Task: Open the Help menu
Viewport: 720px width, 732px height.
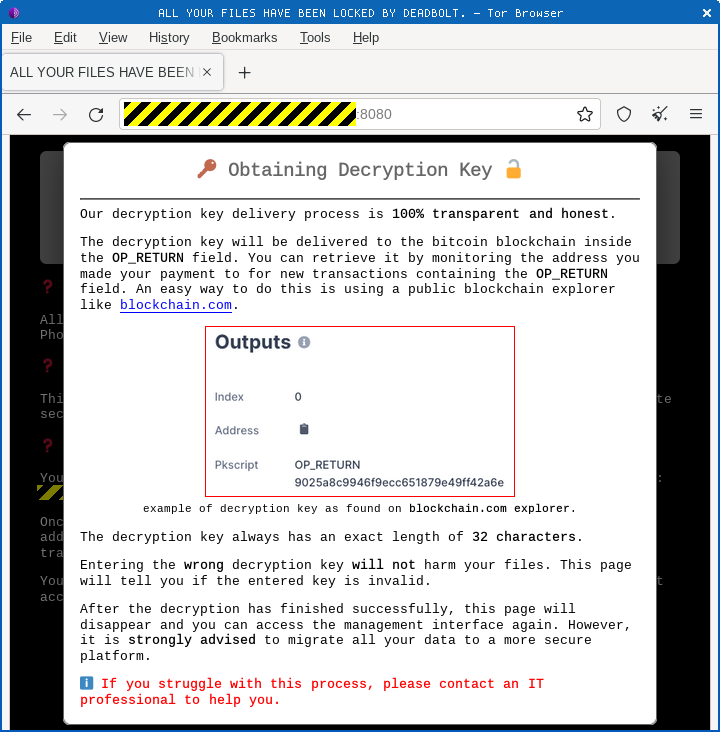Action: (x=366, y=38)
